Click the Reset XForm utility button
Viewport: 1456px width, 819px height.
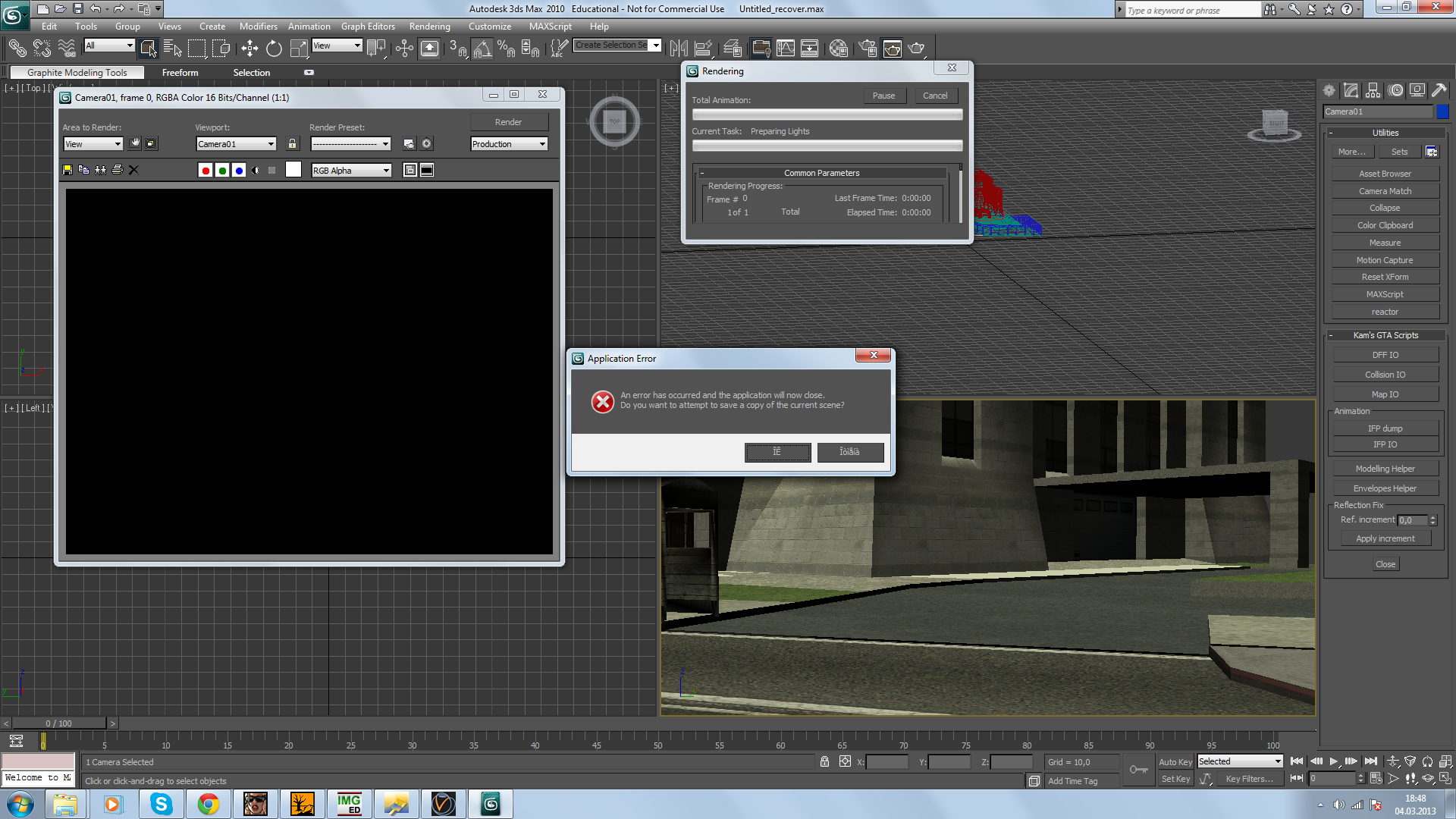tap(1384, 277)
